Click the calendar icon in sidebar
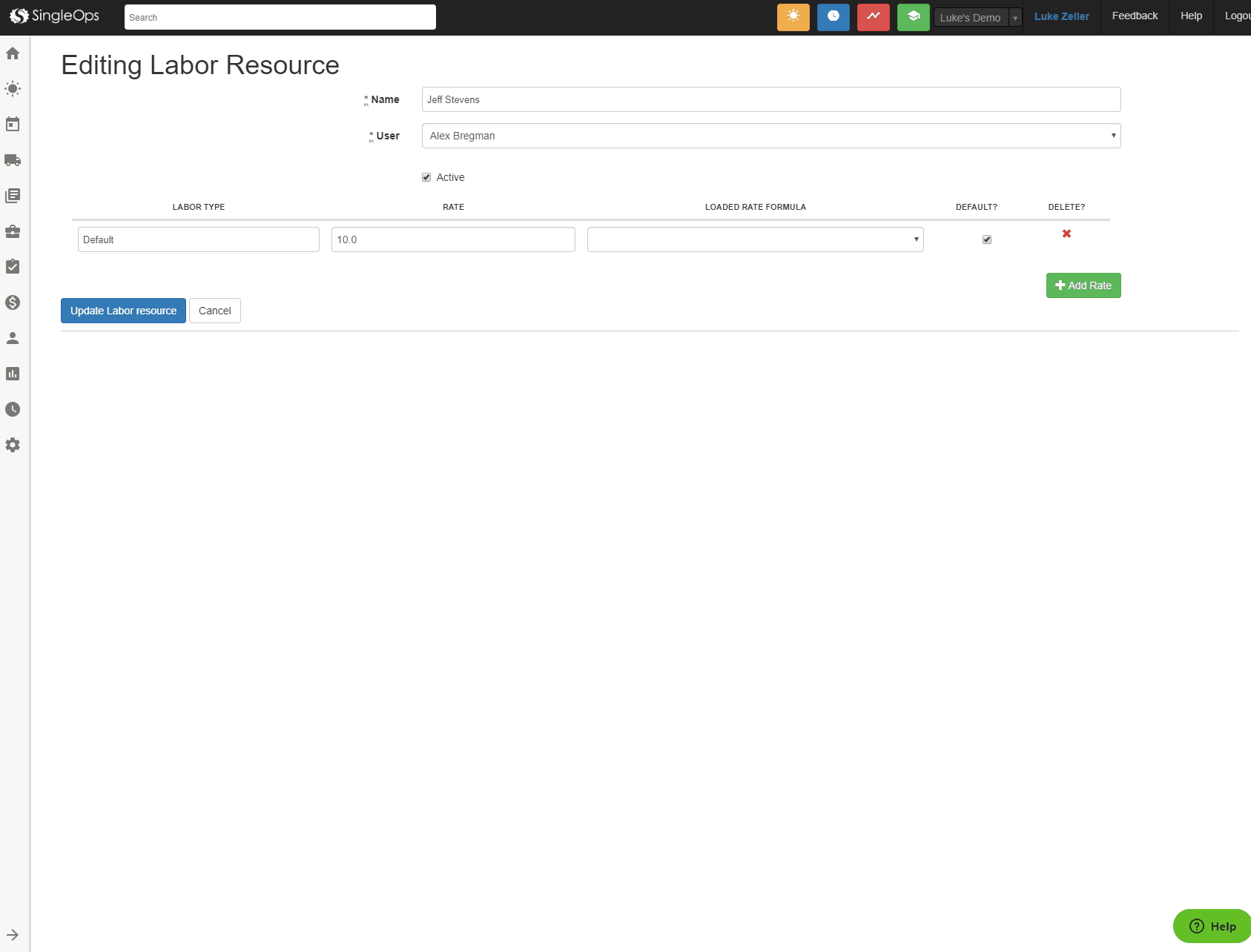Screen dimensions: 1251x952 [13, 125]
